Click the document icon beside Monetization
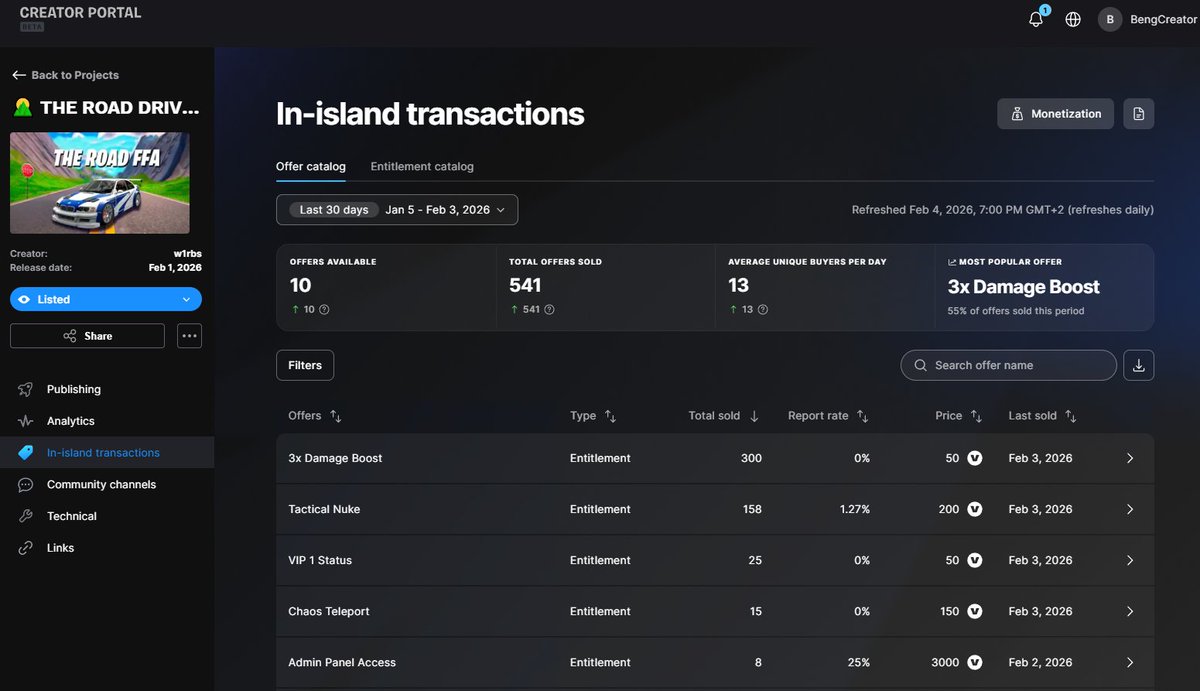Screen dimensions: 1200x691 pos(1138,113)
